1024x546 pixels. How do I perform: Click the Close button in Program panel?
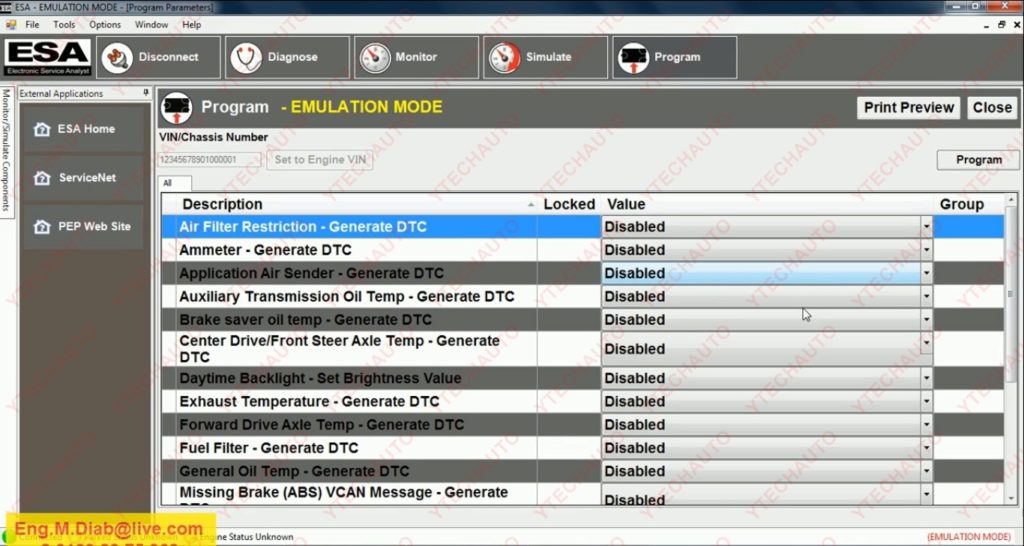(992, 108)
